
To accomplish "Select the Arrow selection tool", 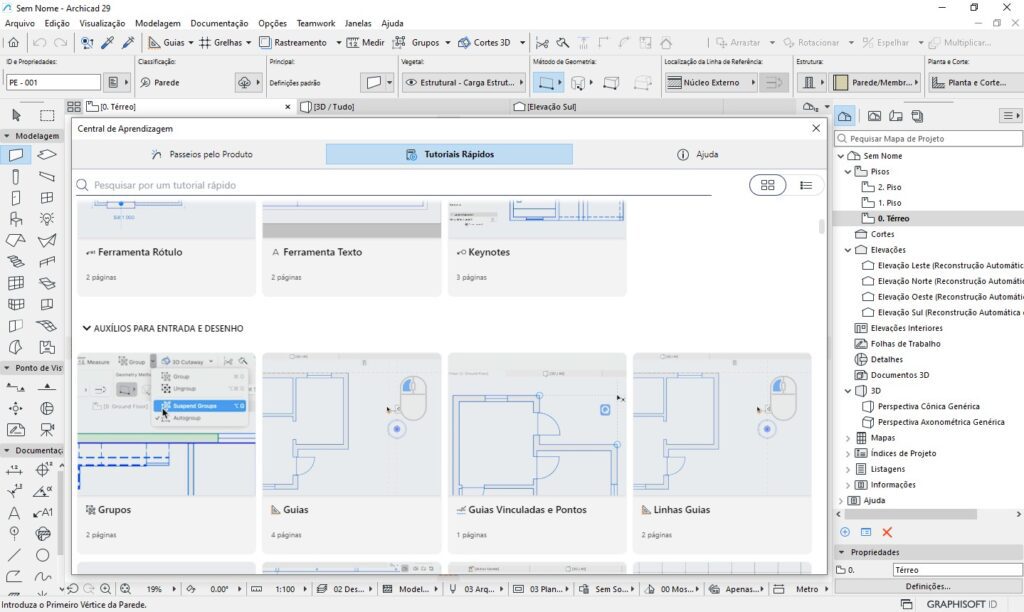I will 14,116.
